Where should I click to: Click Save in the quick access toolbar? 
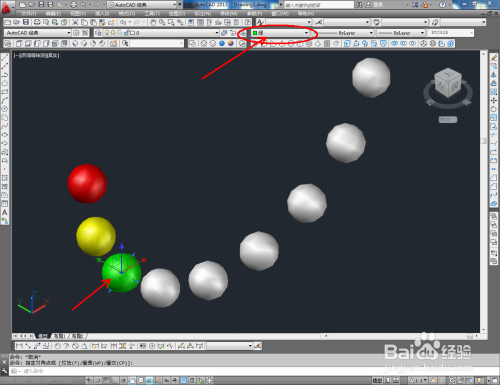(41, 4)
